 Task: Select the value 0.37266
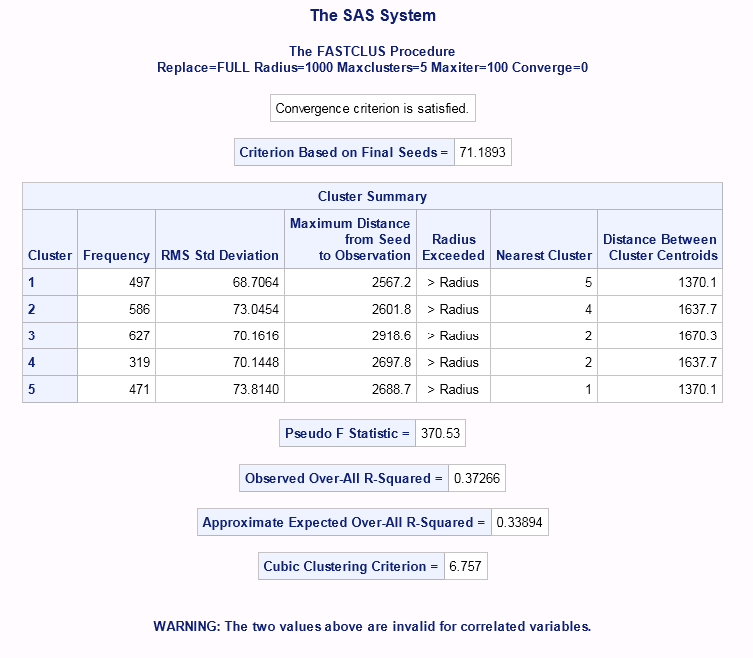pyautogui.click(x=477, y=478)
